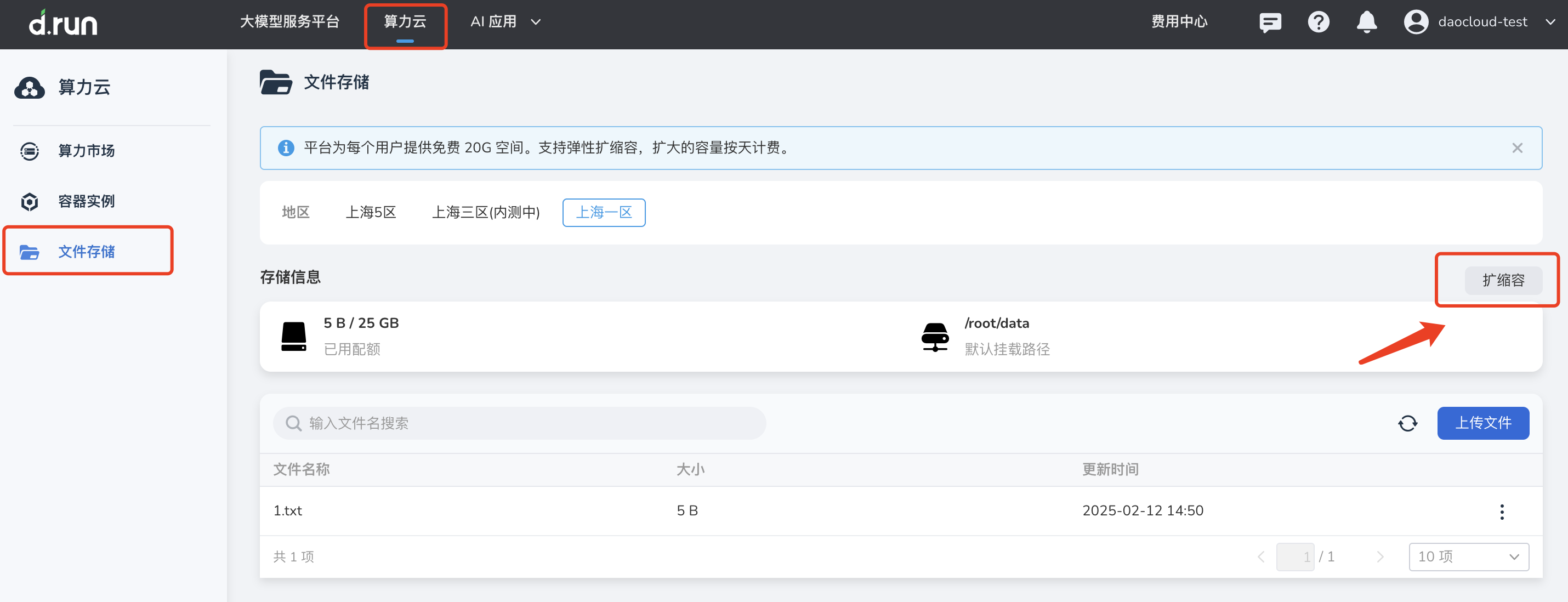
Task: Dismiss the free 20G info banner
Action: coord(1517,148)
